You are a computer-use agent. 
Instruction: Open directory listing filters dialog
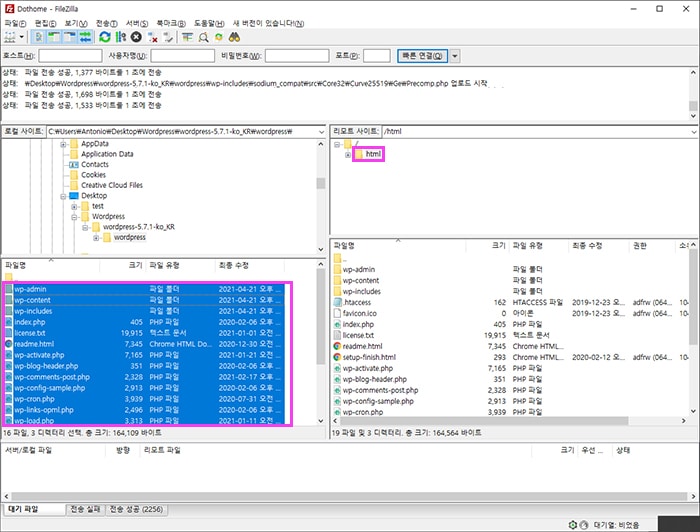[188, 37]
